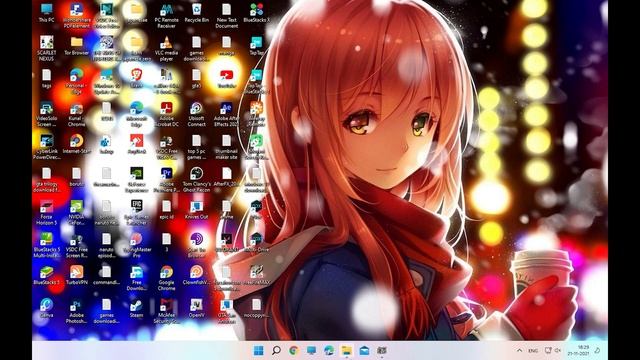Image resolution: width=640 pixels, height=360 pixels.
Task: Open the tags text file
Action: (x=46, y=78)
